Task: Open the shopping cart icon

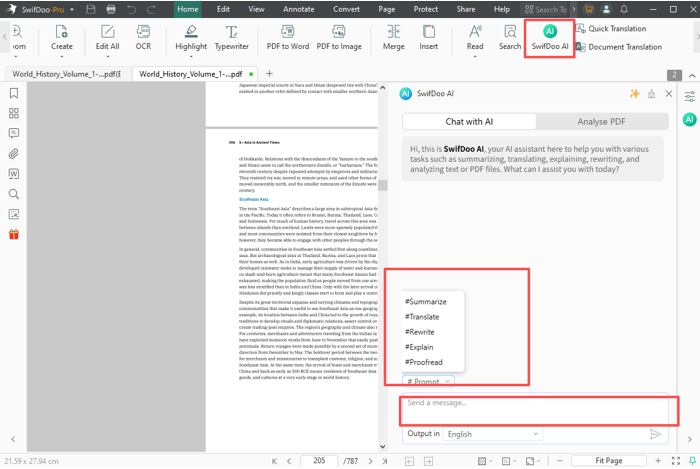Action: 589,9
